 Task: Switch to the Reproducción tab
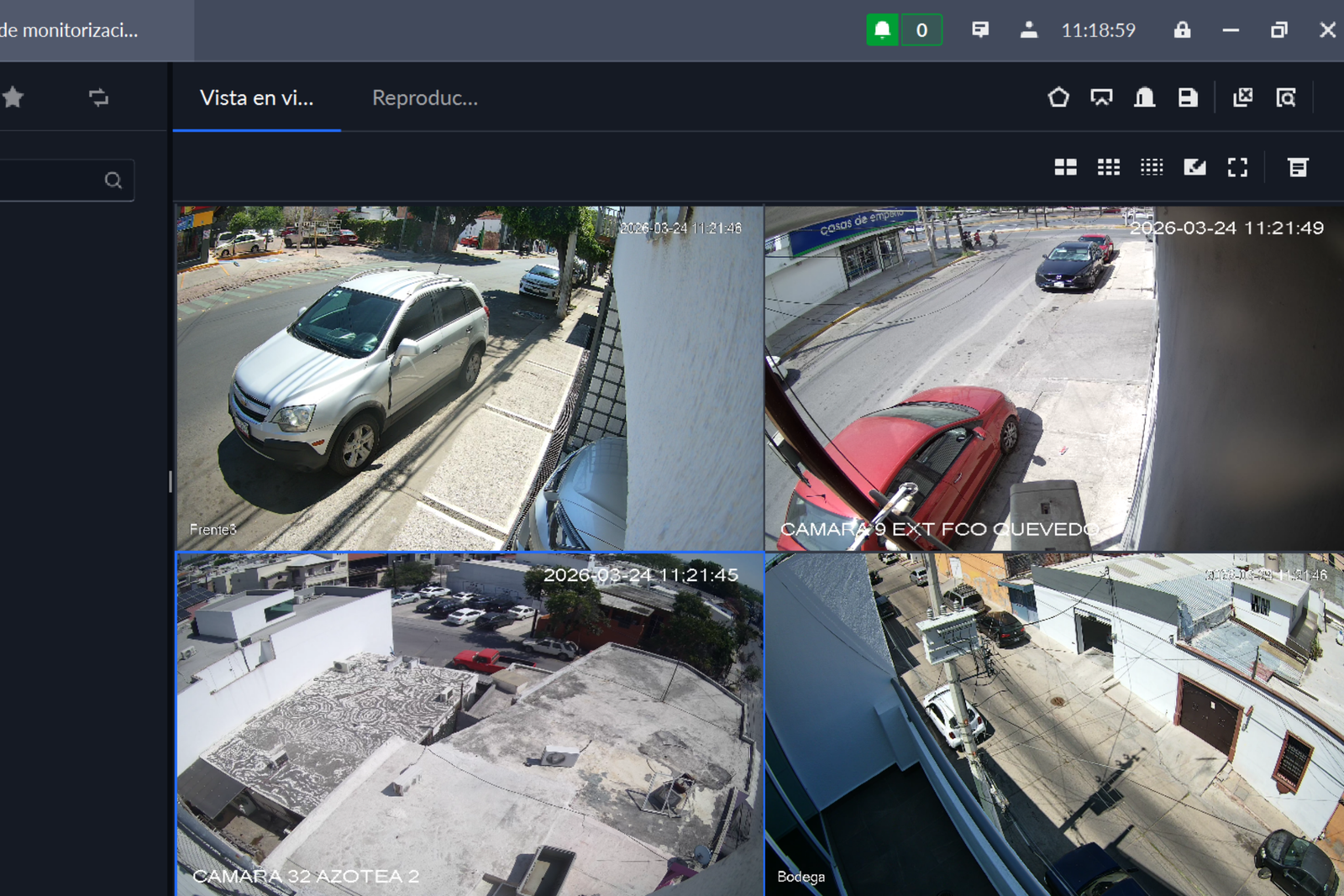pyautogui.click(x=425, y=98)
